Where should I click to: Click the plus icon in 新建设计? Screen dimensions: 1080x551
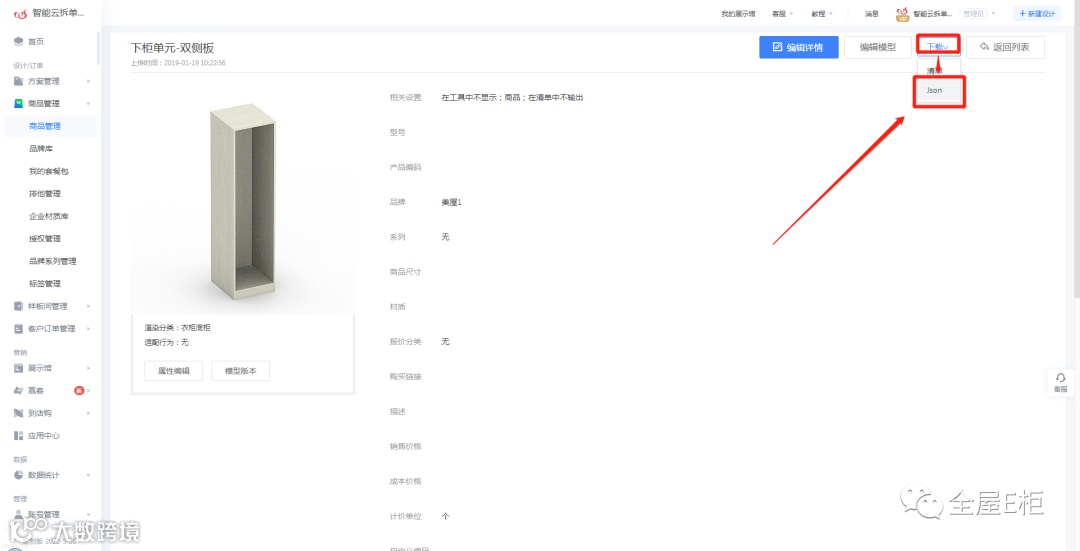(1023, 14)
